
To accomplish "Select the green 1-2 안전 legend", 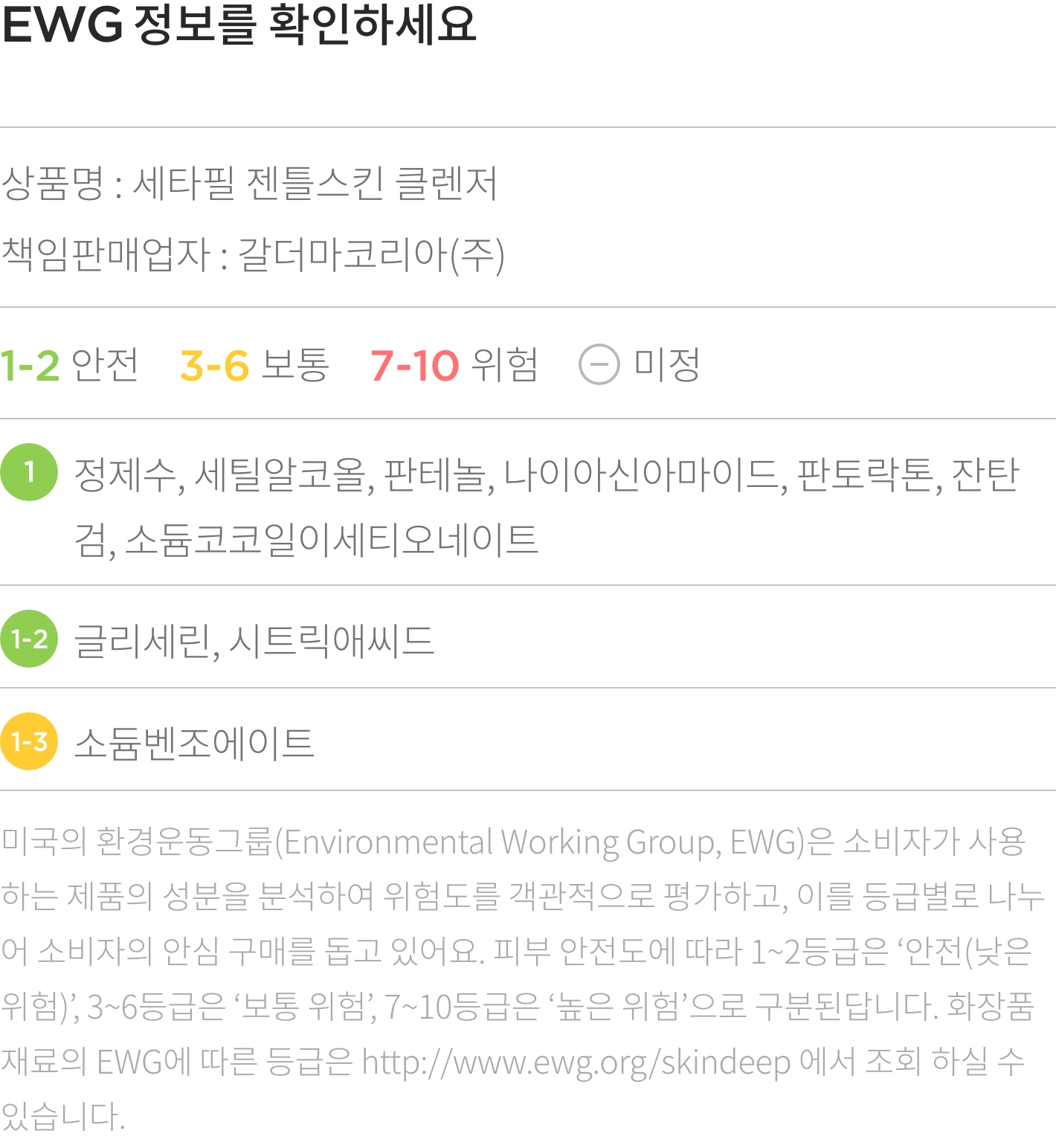I will pos(69,365).
